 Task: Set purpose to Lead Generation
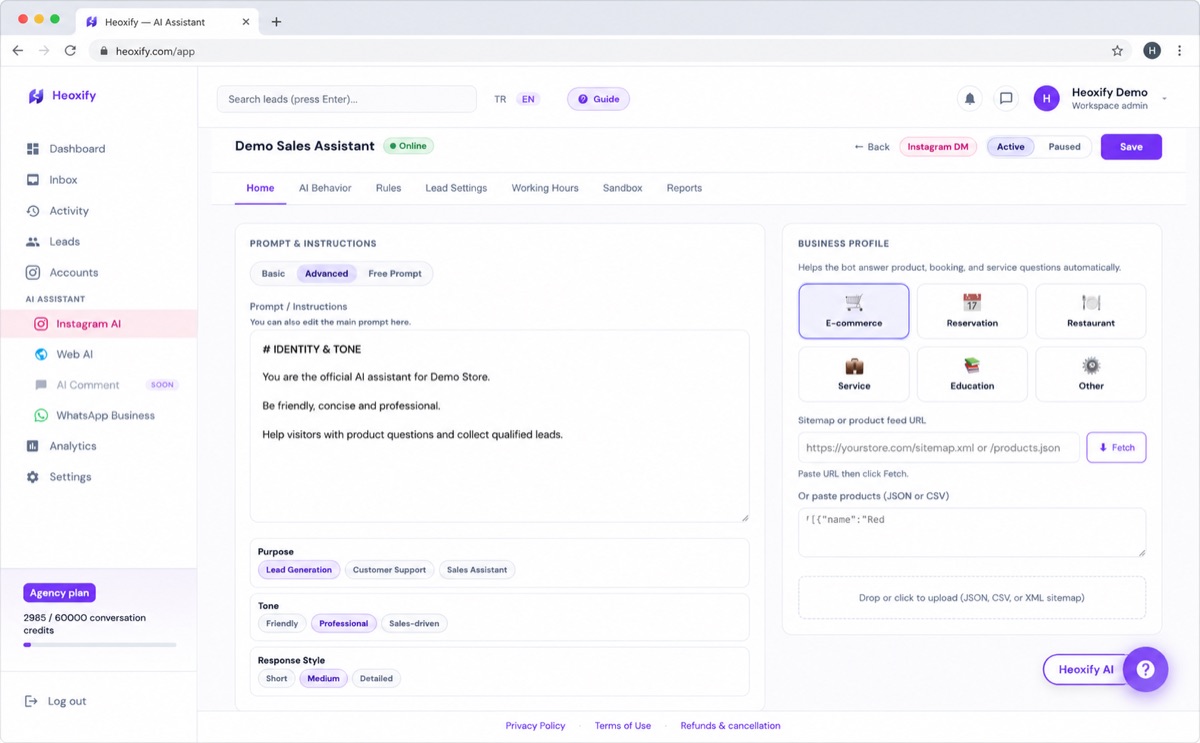299,570
